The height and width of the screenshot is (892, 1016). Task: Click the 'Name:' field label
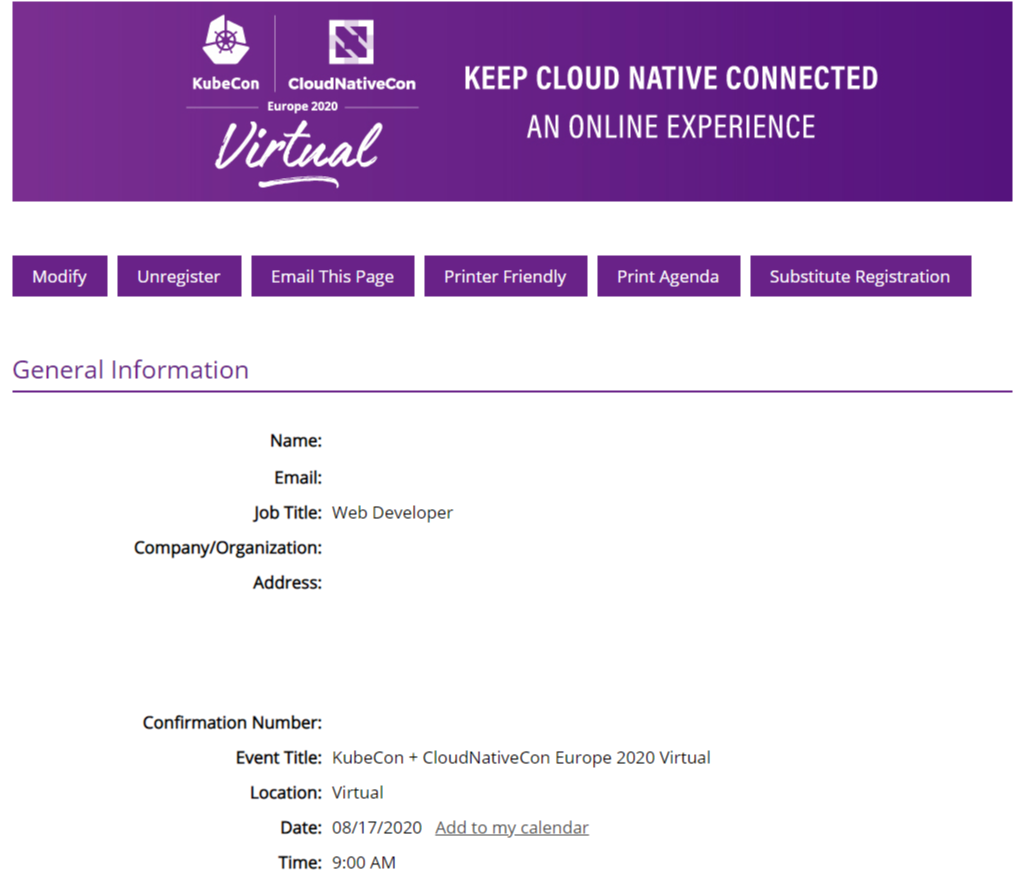pos(296,440)
